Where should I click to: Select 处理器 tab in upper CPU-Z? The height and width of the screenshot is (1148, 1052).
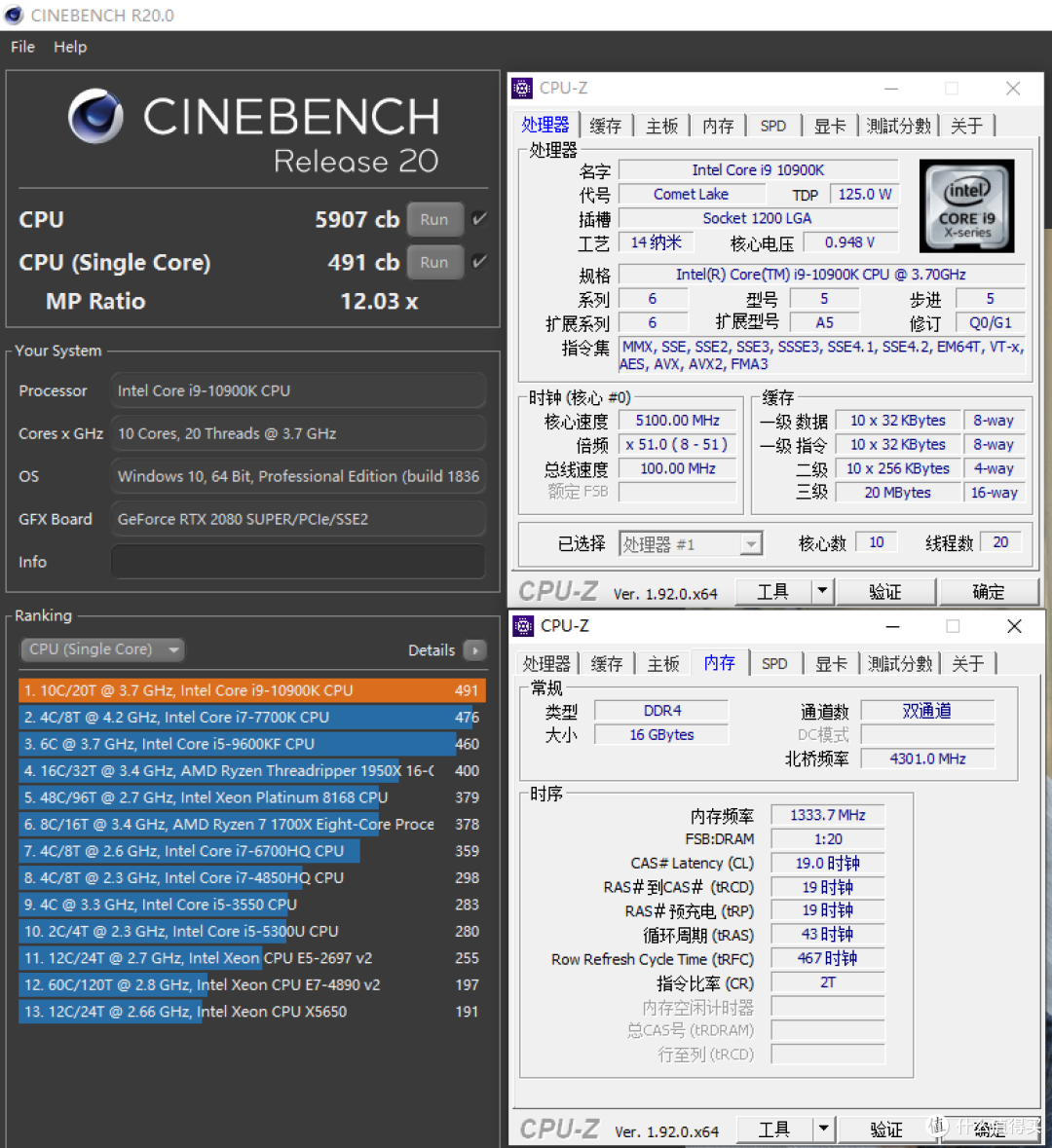coord(545,125)
